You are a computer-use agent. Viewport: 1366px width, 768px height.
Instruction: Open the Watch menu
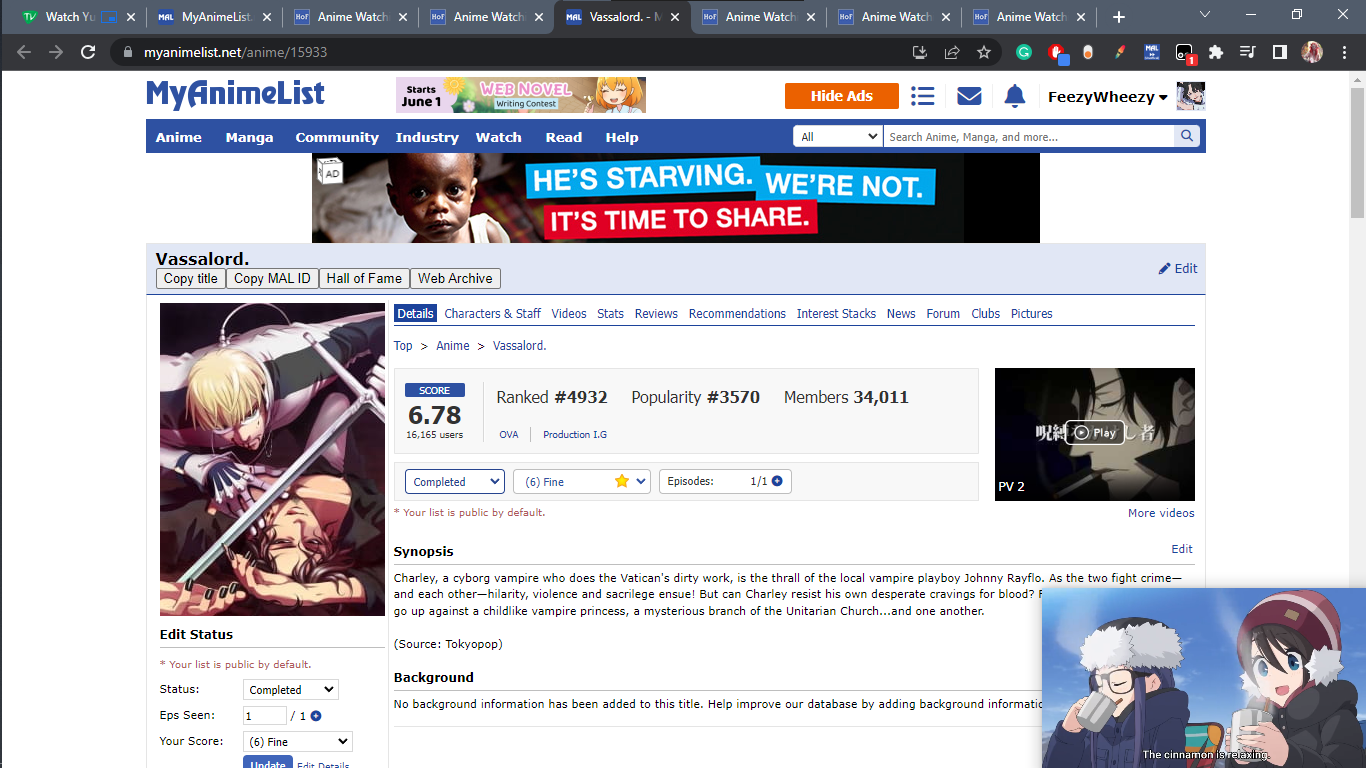point(499,137)
